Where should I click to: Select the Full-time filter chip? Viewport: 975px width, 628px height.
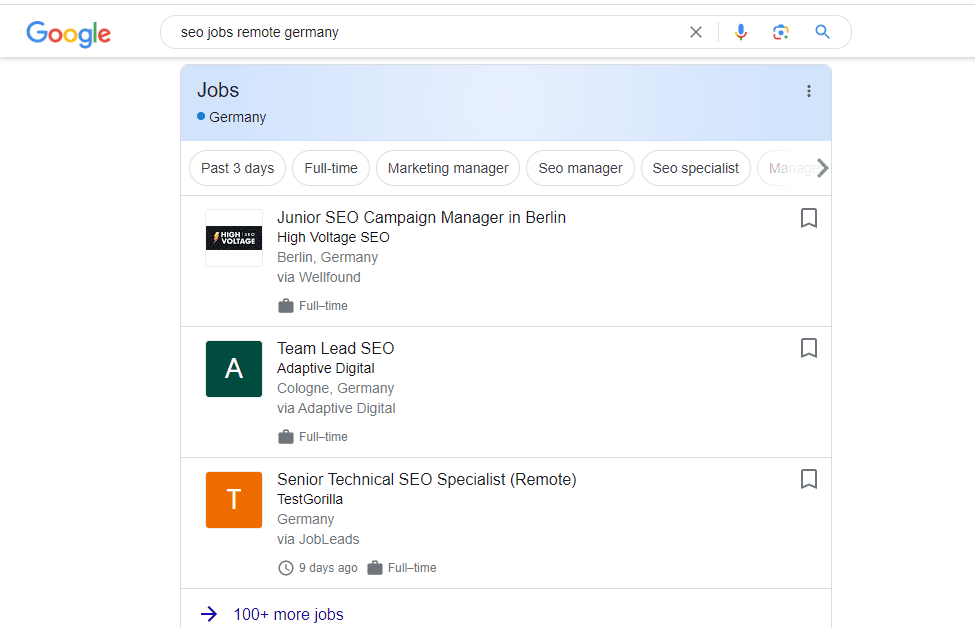[331, 168]
